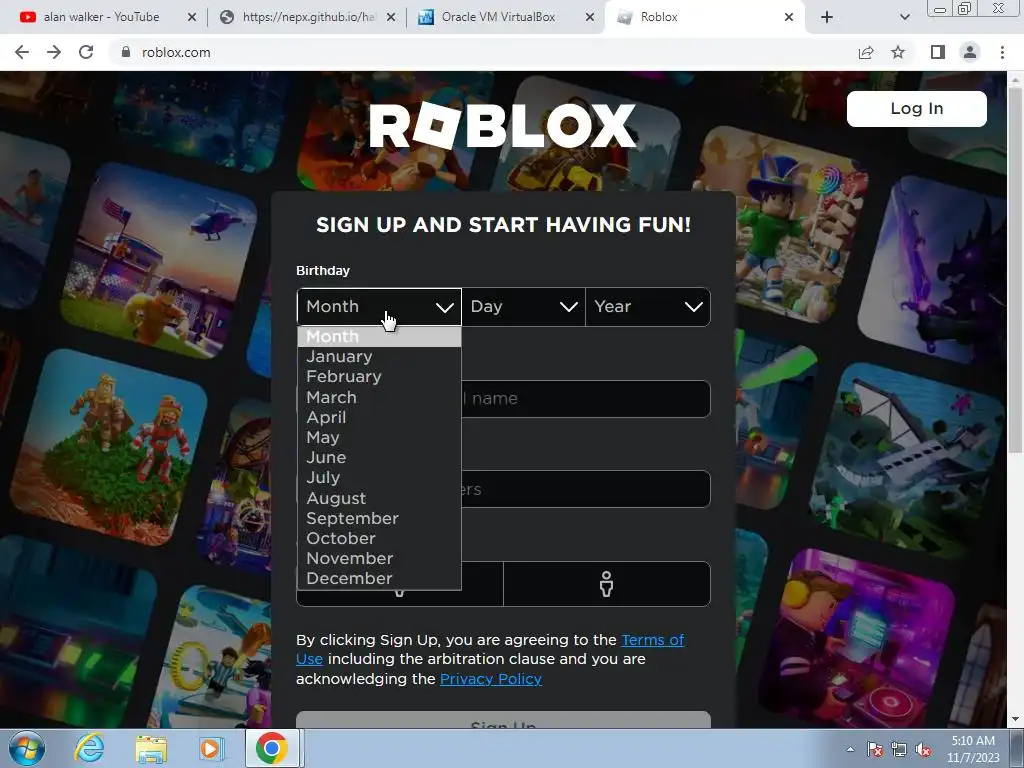The width and height of the screenshot is (1024, 768).
Task: Click the Roblox logo
Action: click(502, 125)
